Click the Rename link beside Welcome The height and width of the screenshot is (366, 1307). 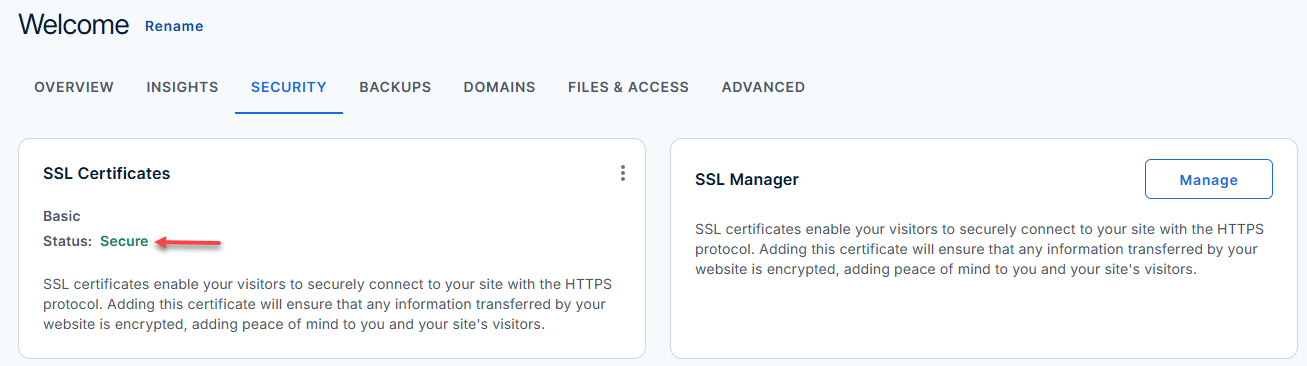coord(174,26)
